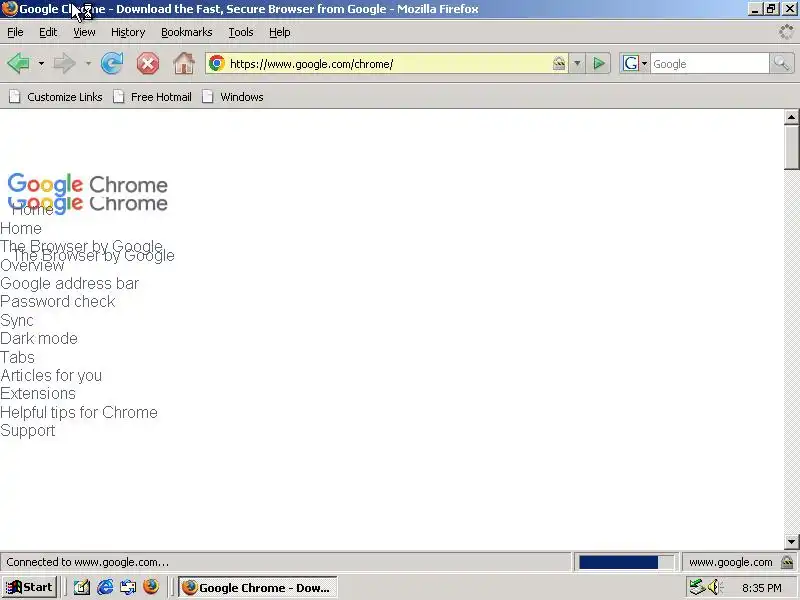
Task: Click the Sync link
Action: coord(17,320)
